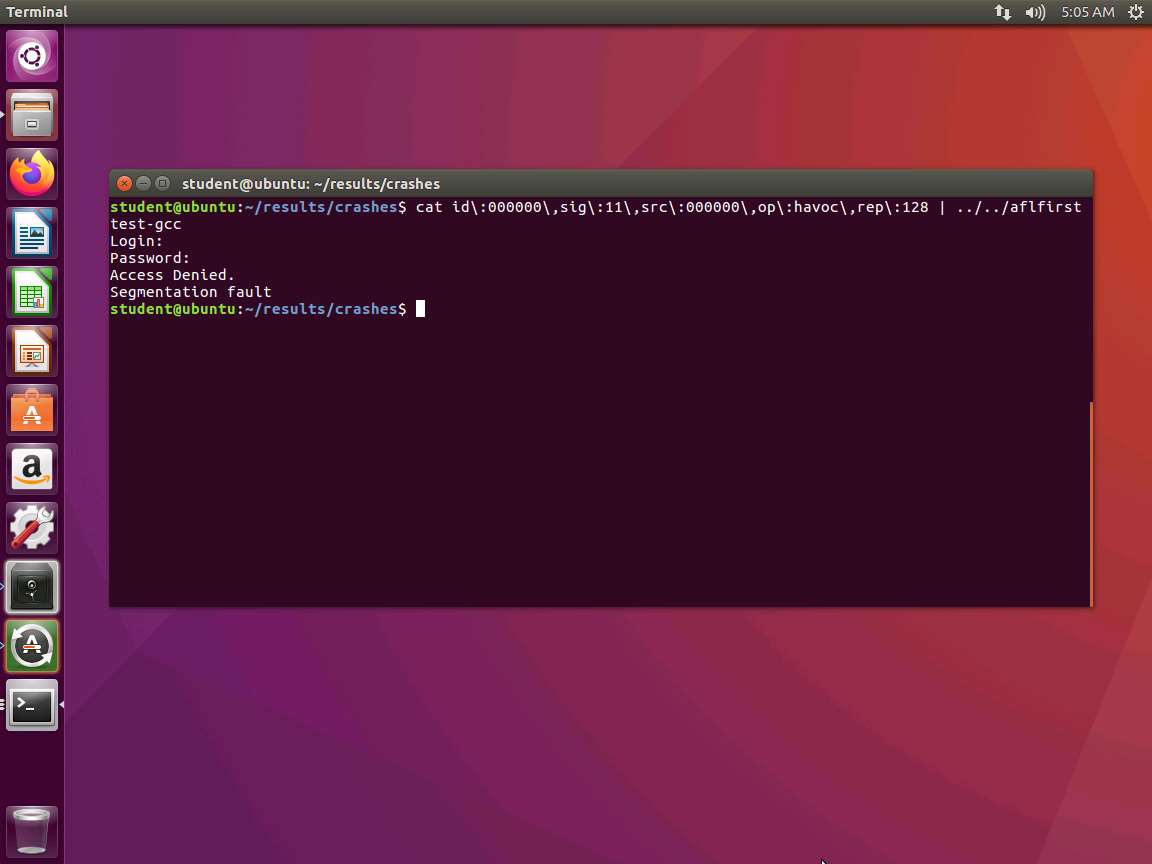The height and width of the screenshot is (864, 1152).
Task: Open the Ubuntu Dash search launcher
Action: click(x=32, y=56)
